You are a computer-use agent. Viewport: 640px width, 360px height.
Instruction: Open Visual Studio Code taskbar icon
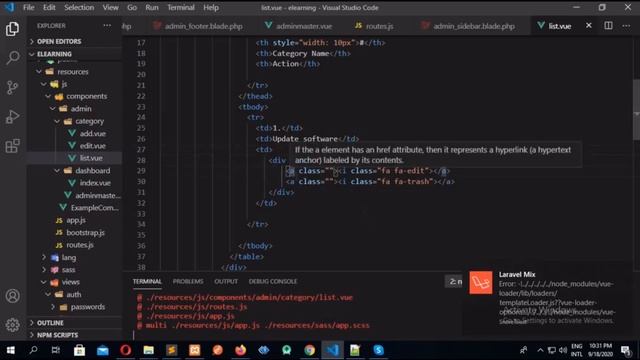(332, 350)
